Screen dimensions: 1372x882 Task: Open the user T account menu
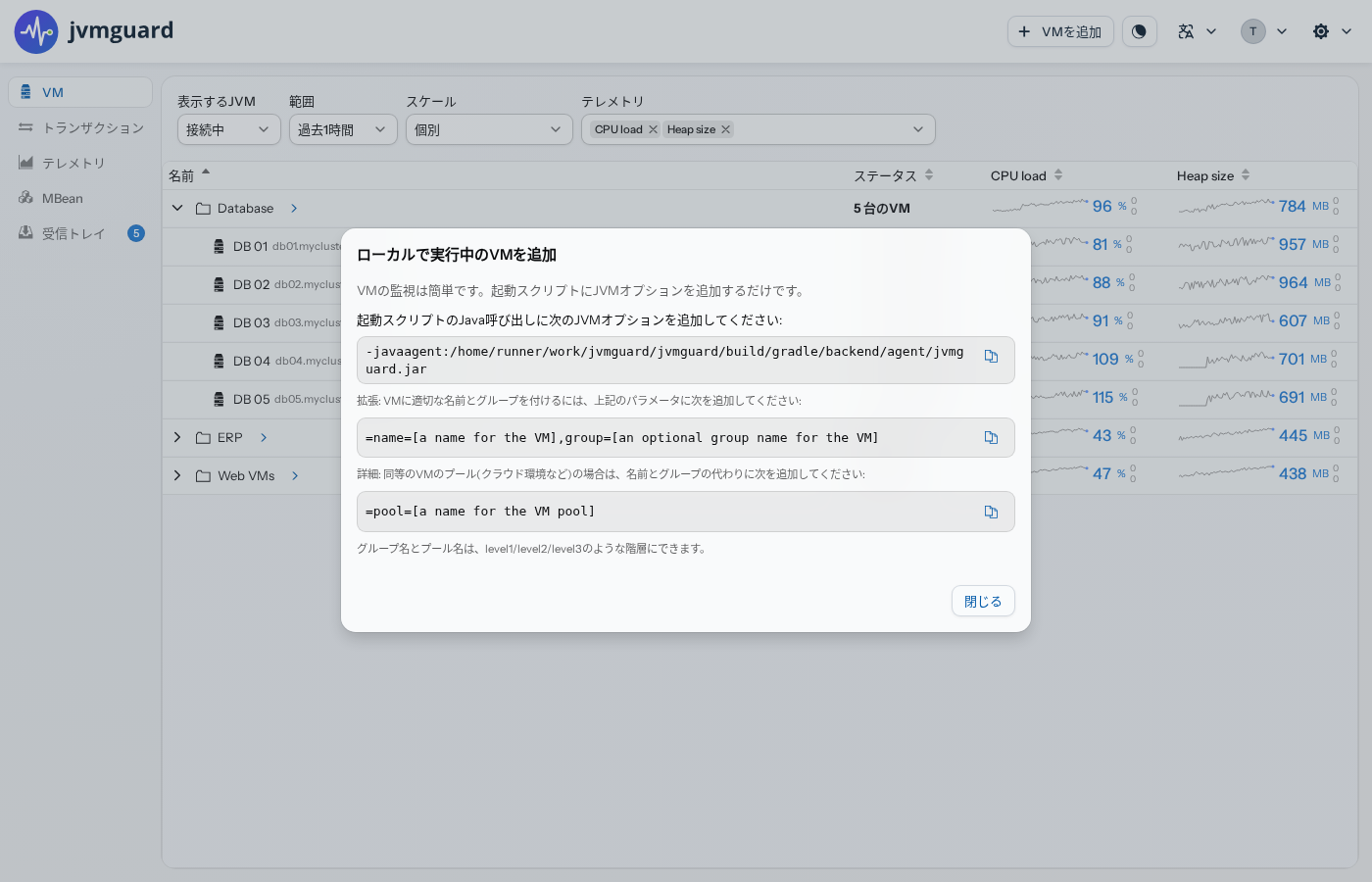coord(1264,31)
